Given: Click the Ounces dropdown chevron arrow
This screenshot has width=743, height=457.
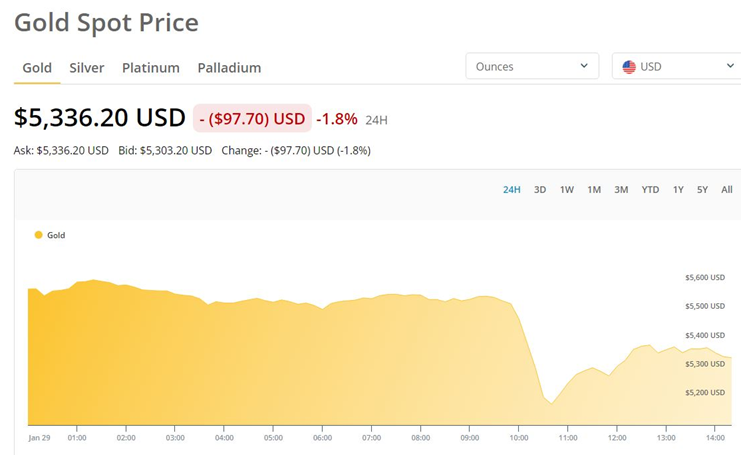Looking at the screenshot, I should pyautogui.click(x=584, y=67).
